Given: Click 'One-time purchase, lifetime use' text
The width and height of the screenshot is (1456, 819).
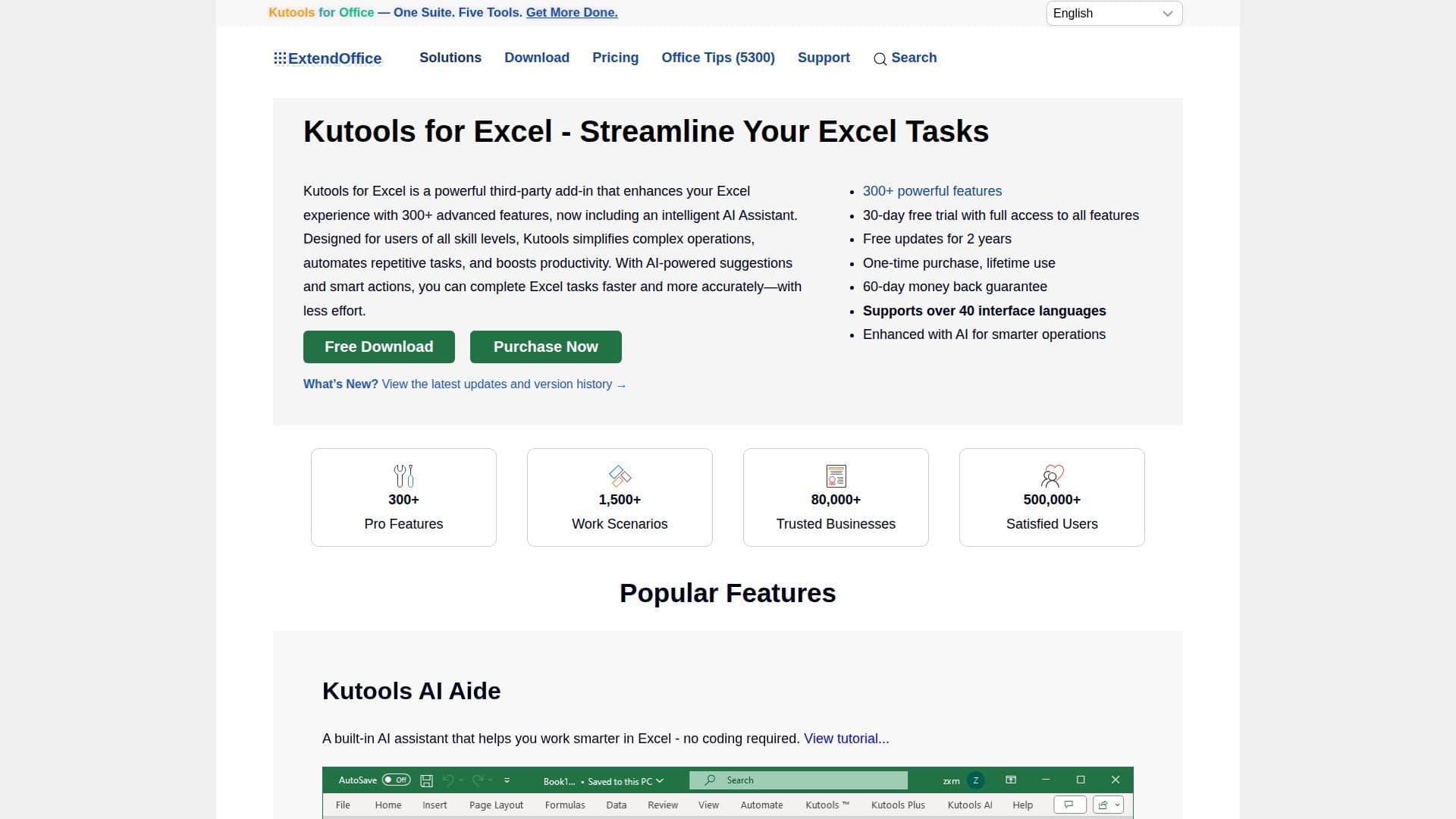Looking at the screenshot, I should [959, 263].
